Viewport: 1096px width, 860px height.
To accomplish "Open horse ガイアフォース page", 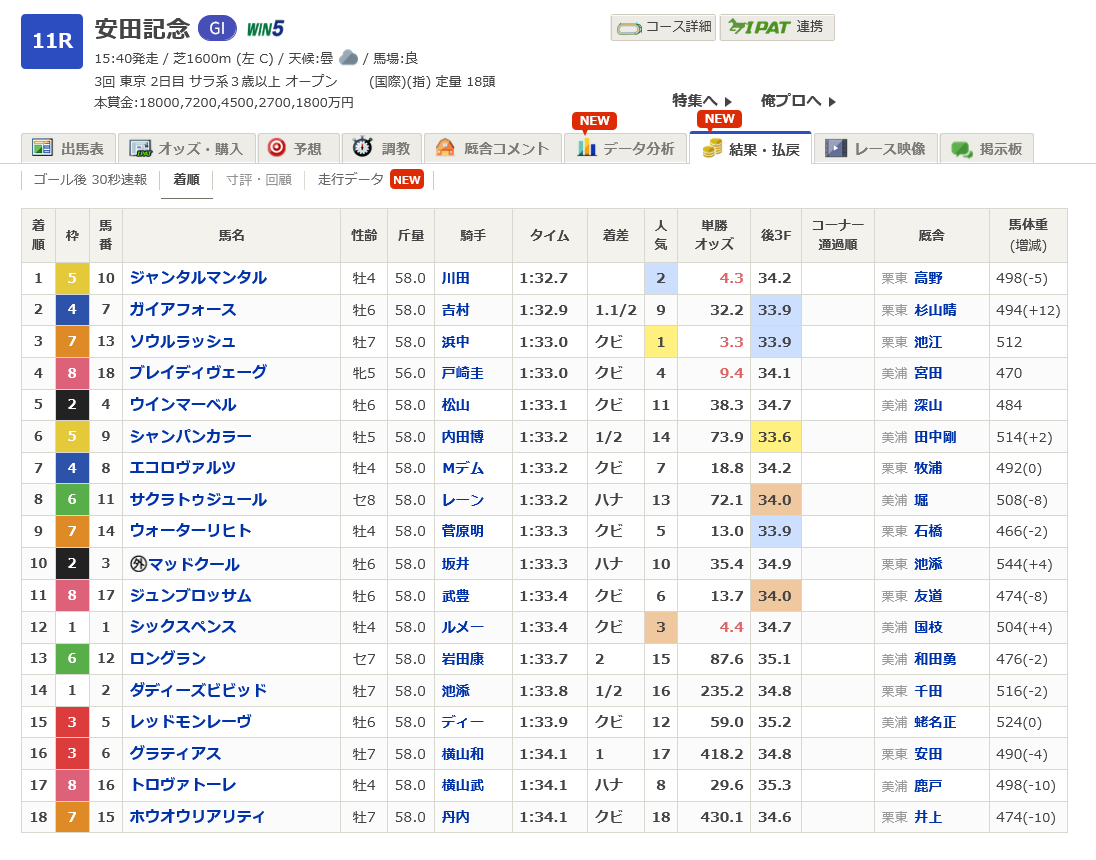I will coord(183,310).
